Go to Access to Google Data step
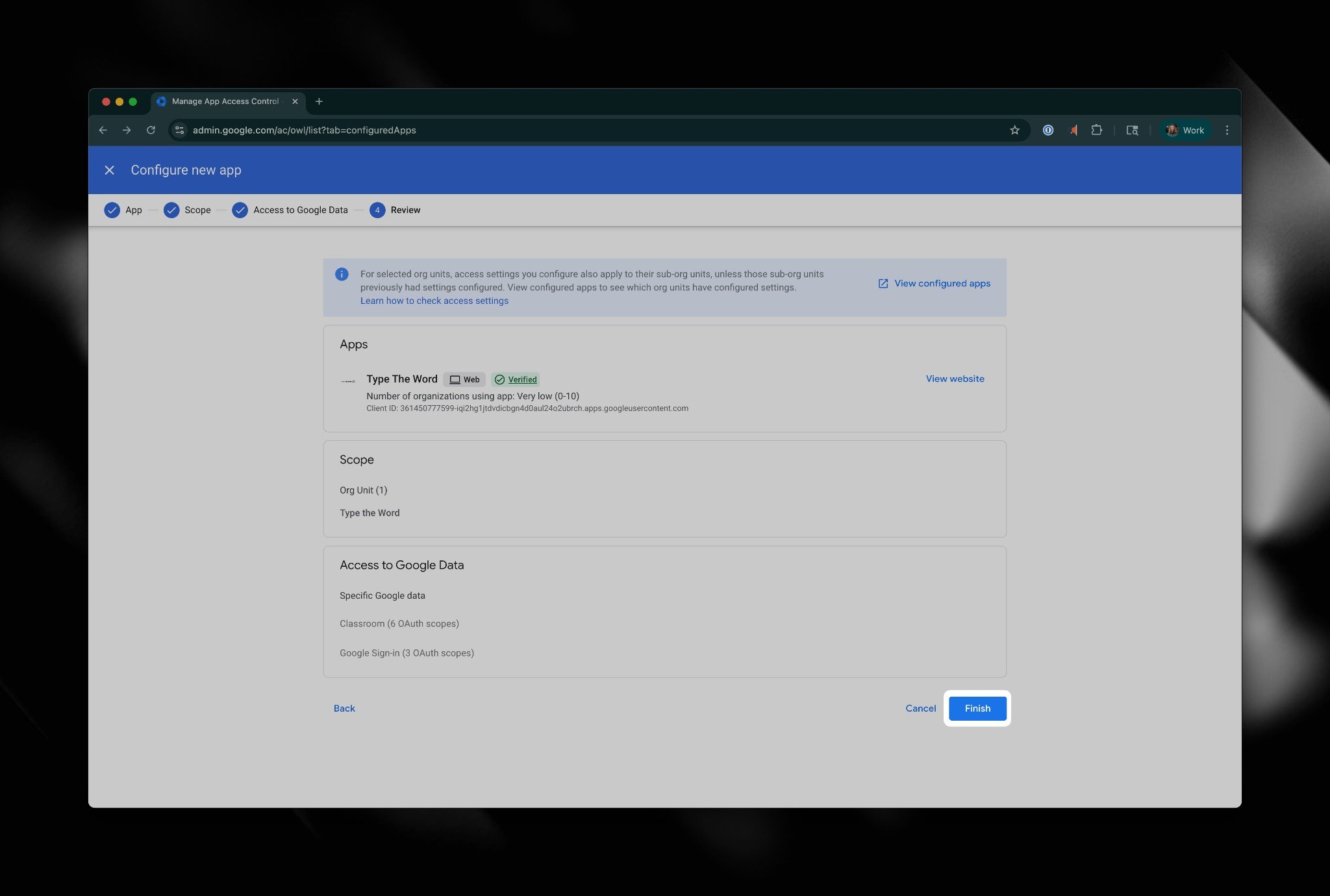This screenshot has height=896, width=1330. pyautogui.click(x=290, y=210)
